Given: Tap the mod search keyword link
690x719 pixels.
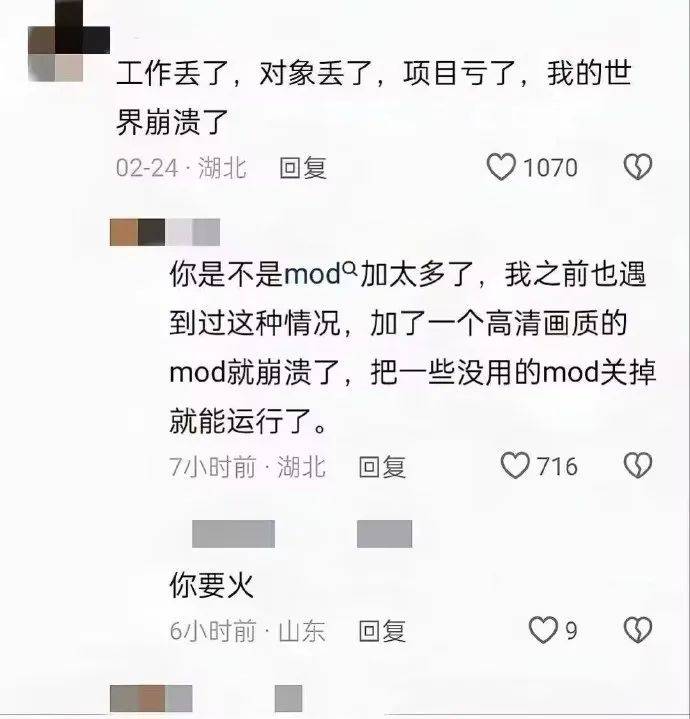Looking at the screenshot, I should pyautogui.click(x=312, y=274).
